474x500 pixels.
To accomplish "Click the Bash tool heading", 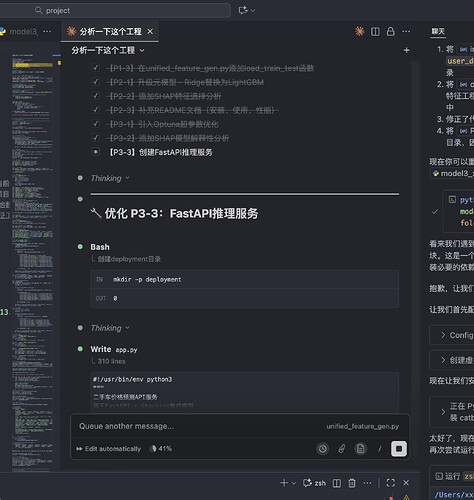I will [100, 247].
